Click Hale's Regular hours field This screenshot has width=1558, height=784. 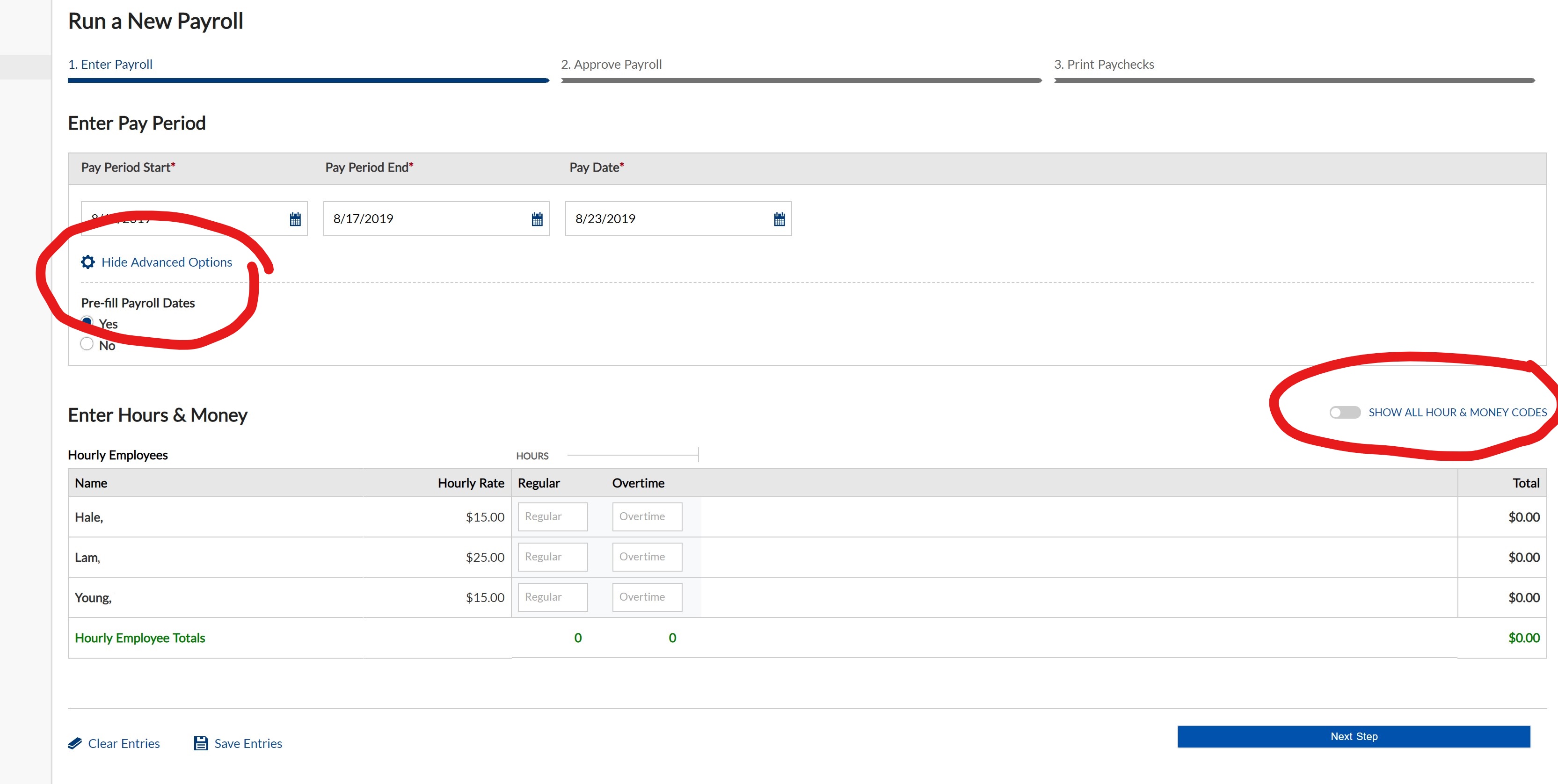pos(552,516)
